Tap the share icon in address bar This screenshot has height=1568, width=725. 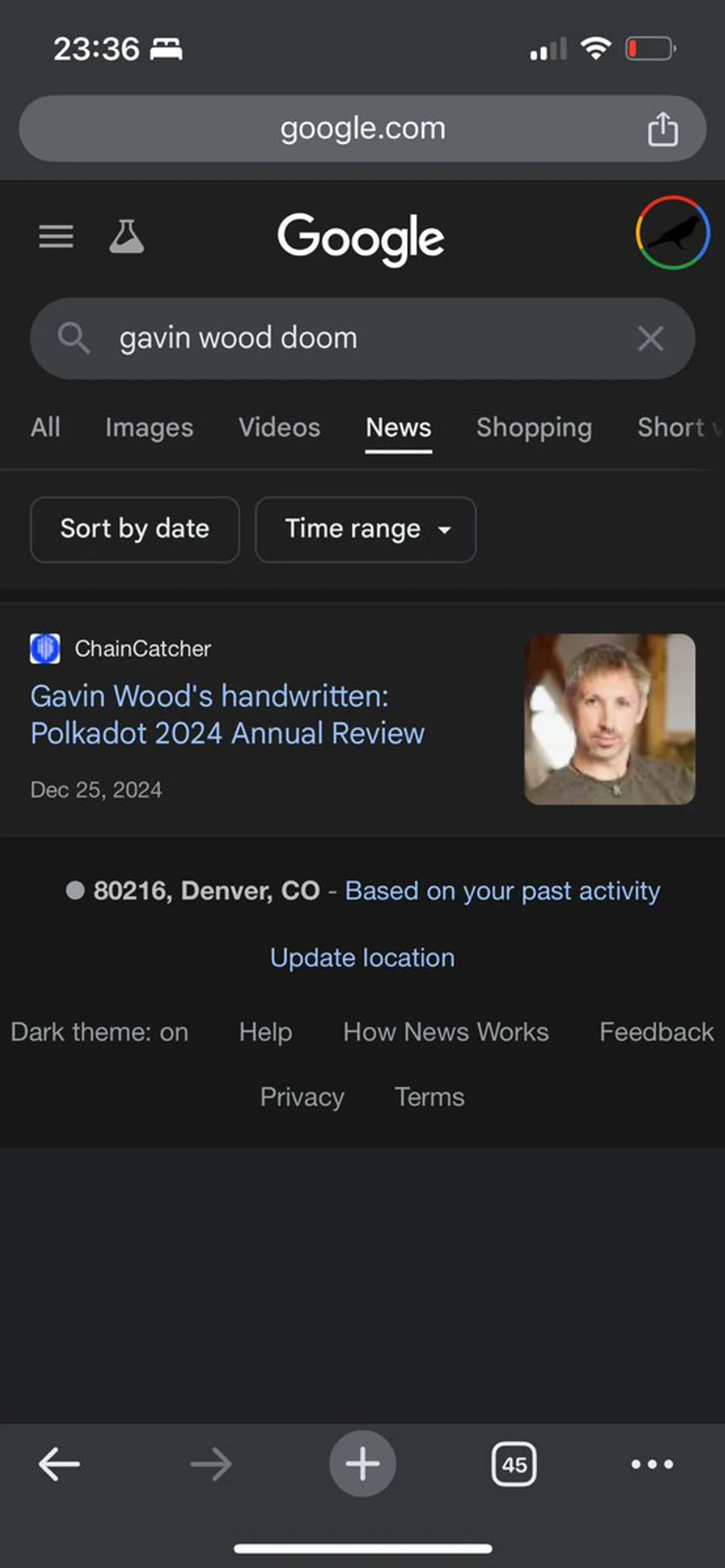[662, 129]
